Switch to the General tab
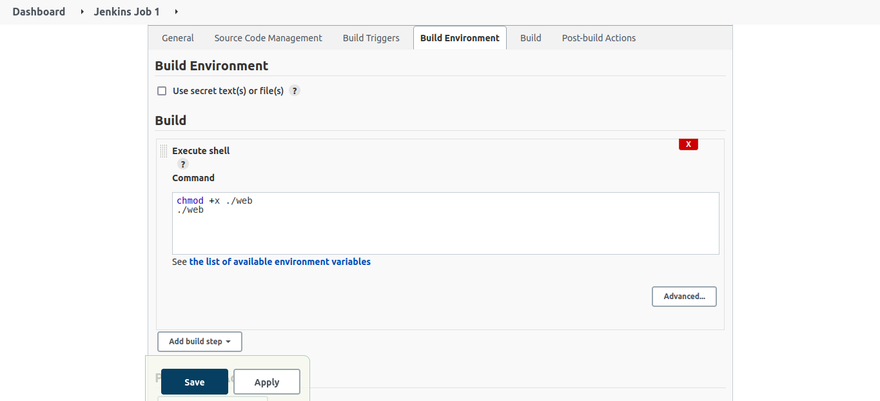880x401 pixels. 178,38
